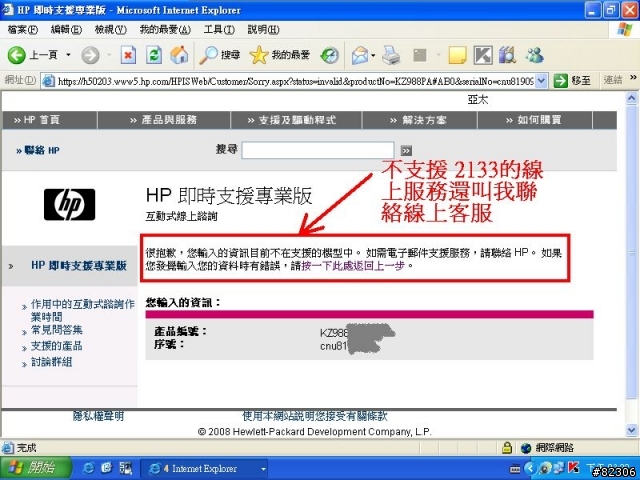
Task: Click the 網際網路 zone status icon
Action: click(526, 448)
